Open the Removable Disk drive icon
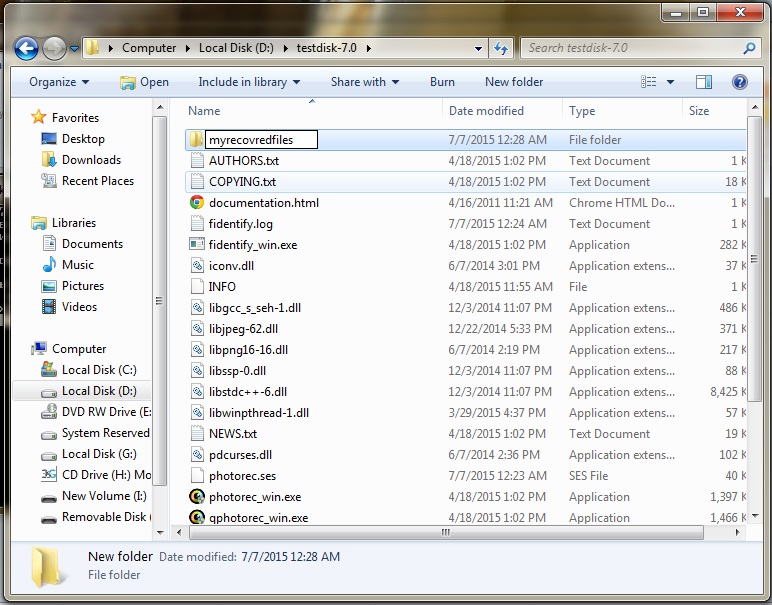Screen dimensions: 772x605 [49, 518]
